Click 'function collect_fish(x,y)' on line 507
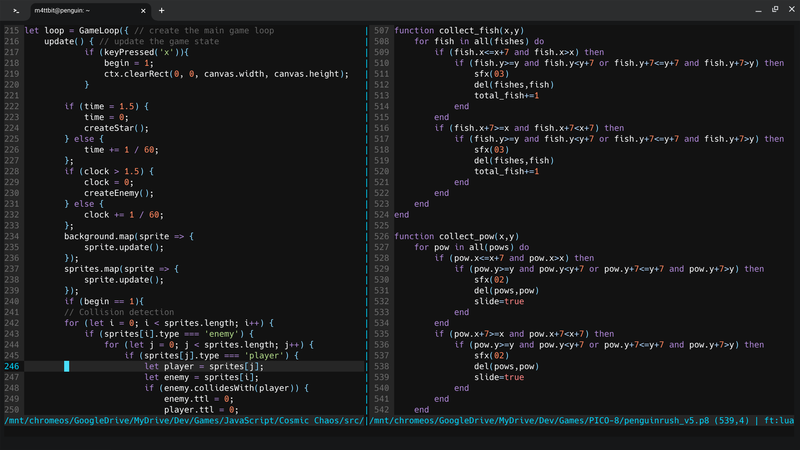 459,31
